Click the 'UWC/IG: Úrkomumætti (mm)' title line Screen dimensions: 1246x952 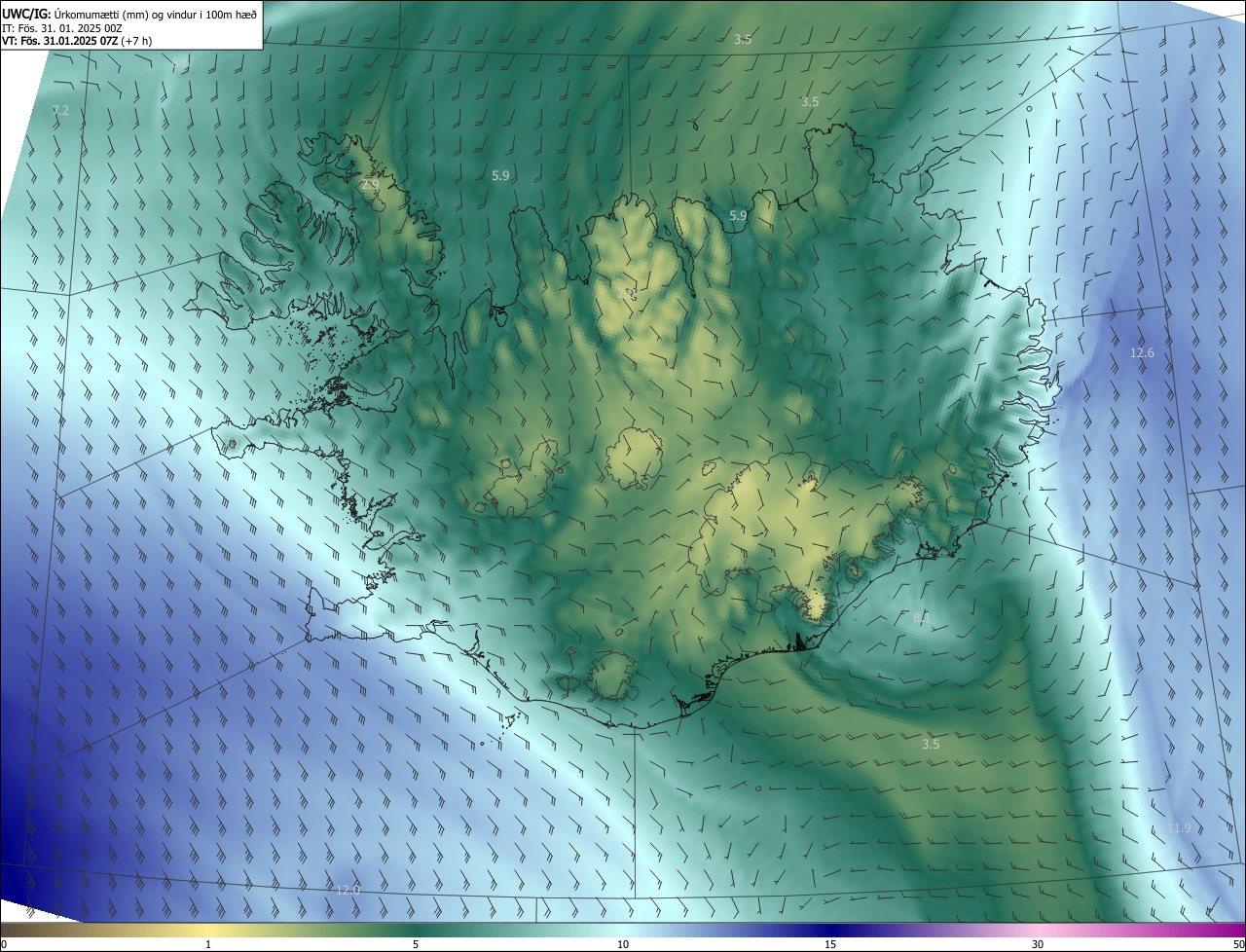[x=130, y=13]
